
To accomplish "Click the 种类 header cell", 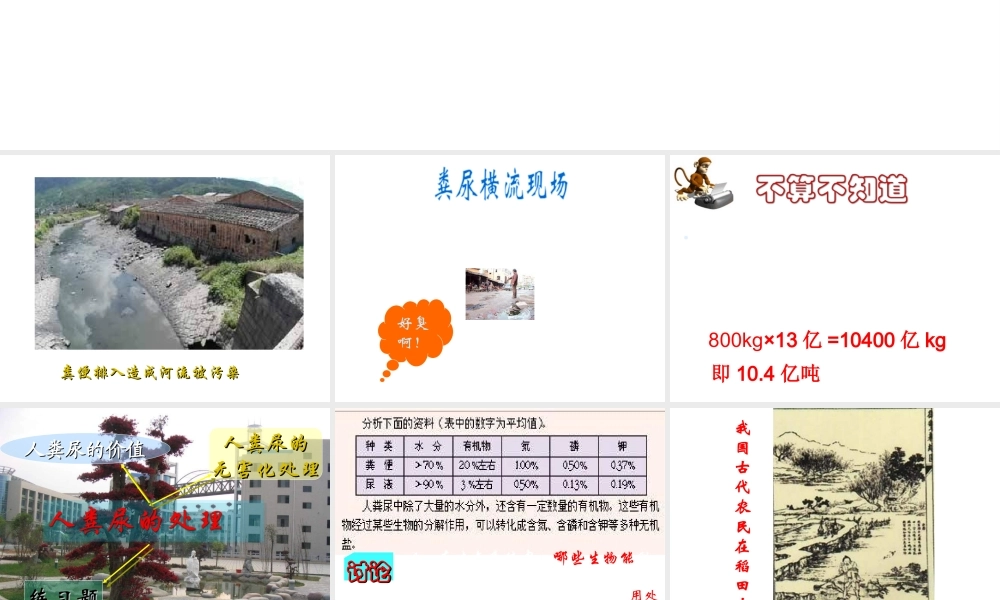I will (379, 446).
